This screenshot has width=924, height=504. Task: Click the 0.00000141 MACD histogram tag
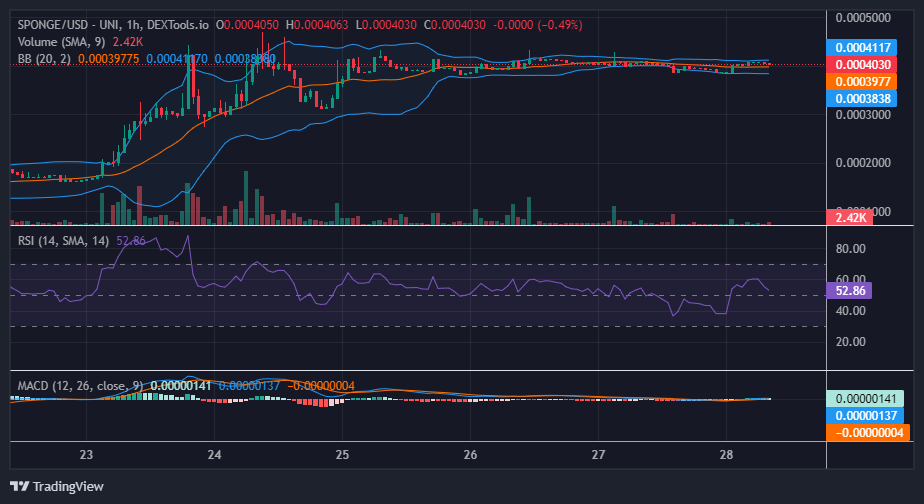pyautogui.click(x=866, y=398)
